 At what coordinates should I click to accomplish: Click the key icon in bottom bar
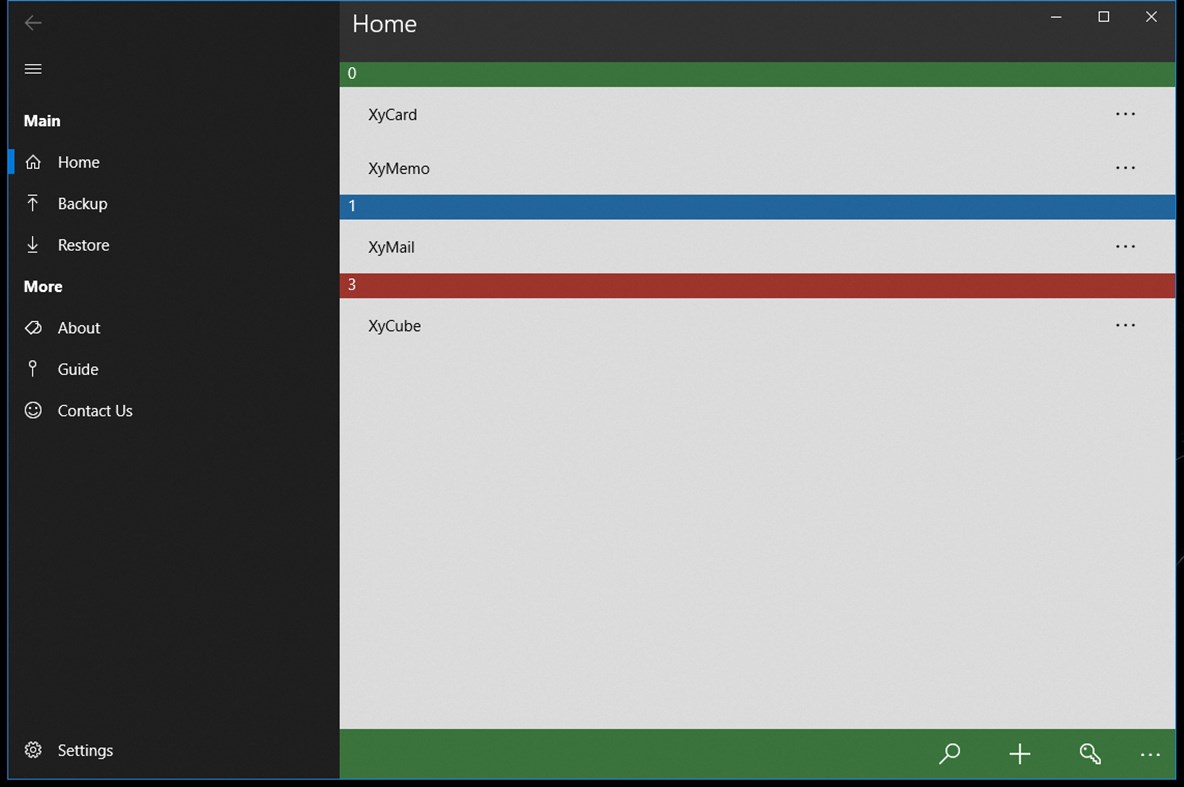(1090, 753)
